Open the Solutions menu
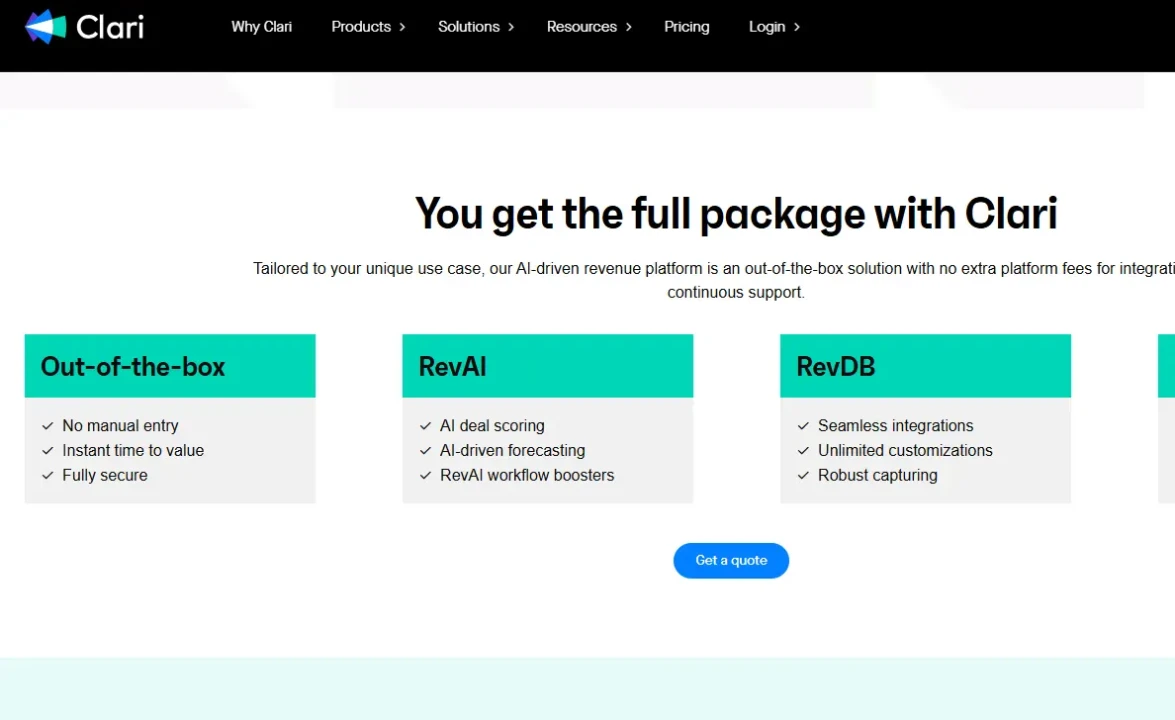1175x720 pixels. pos(468,27)
